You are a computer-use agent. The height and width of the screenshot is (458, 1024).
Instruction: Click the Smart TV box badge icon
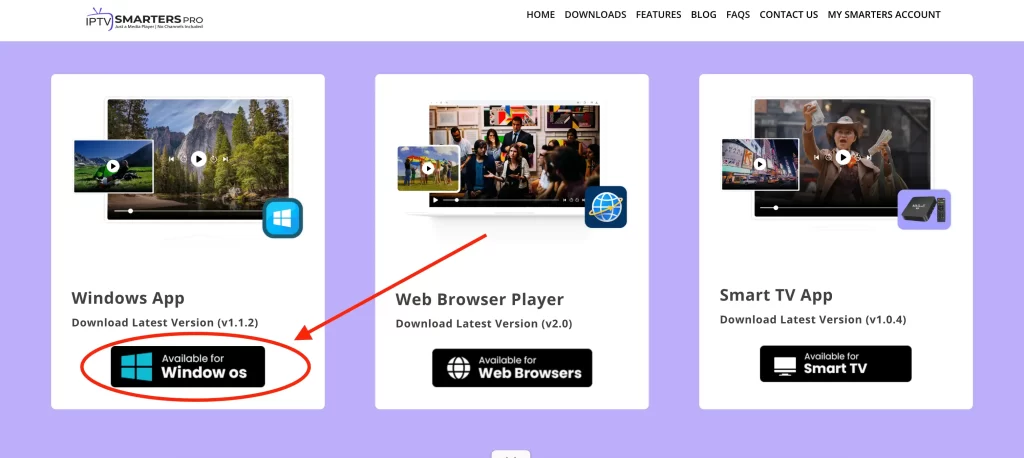click(923, 209)
